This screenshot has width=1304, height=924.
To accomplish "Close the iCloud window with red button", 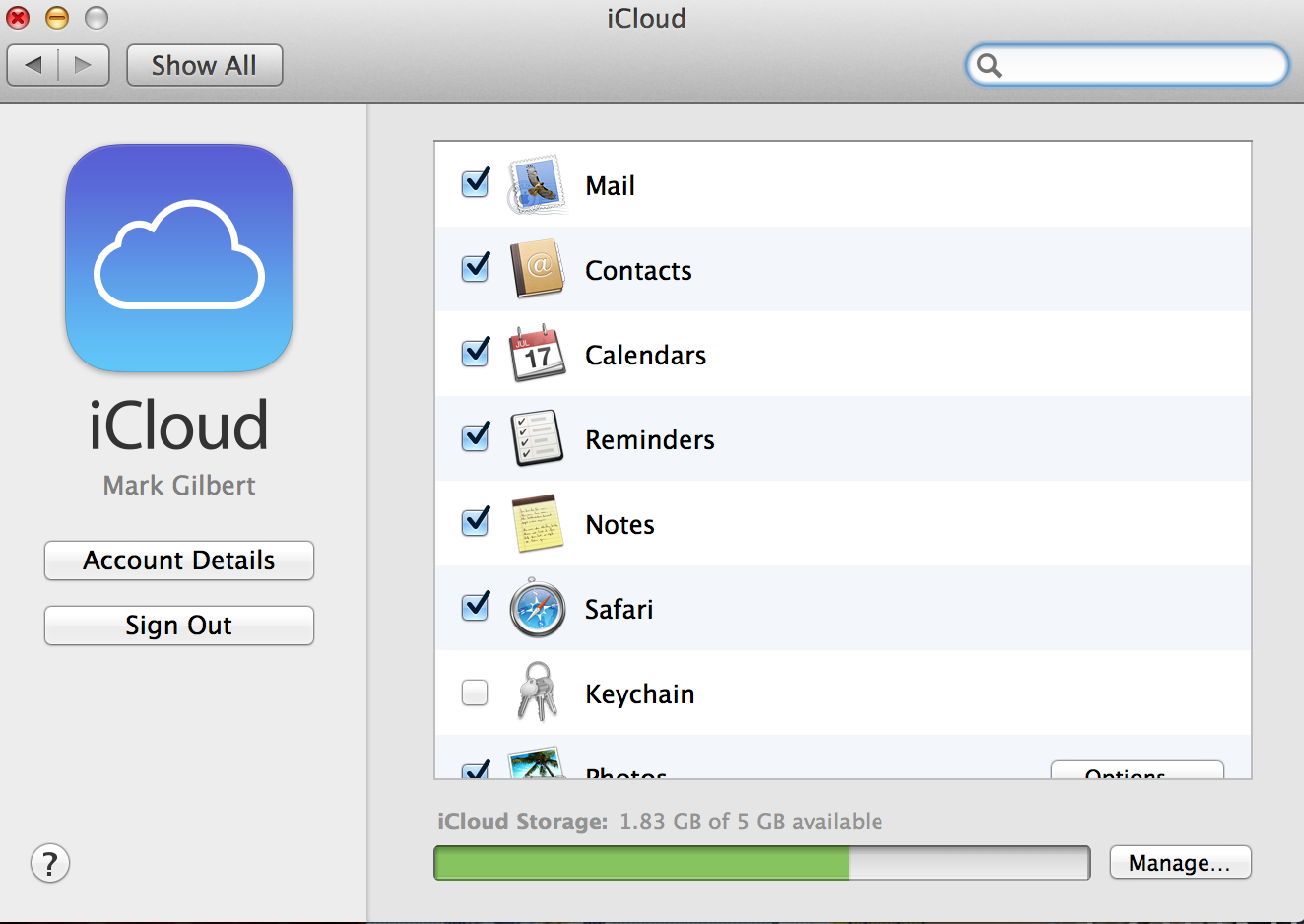I will (x=19, y=18).
